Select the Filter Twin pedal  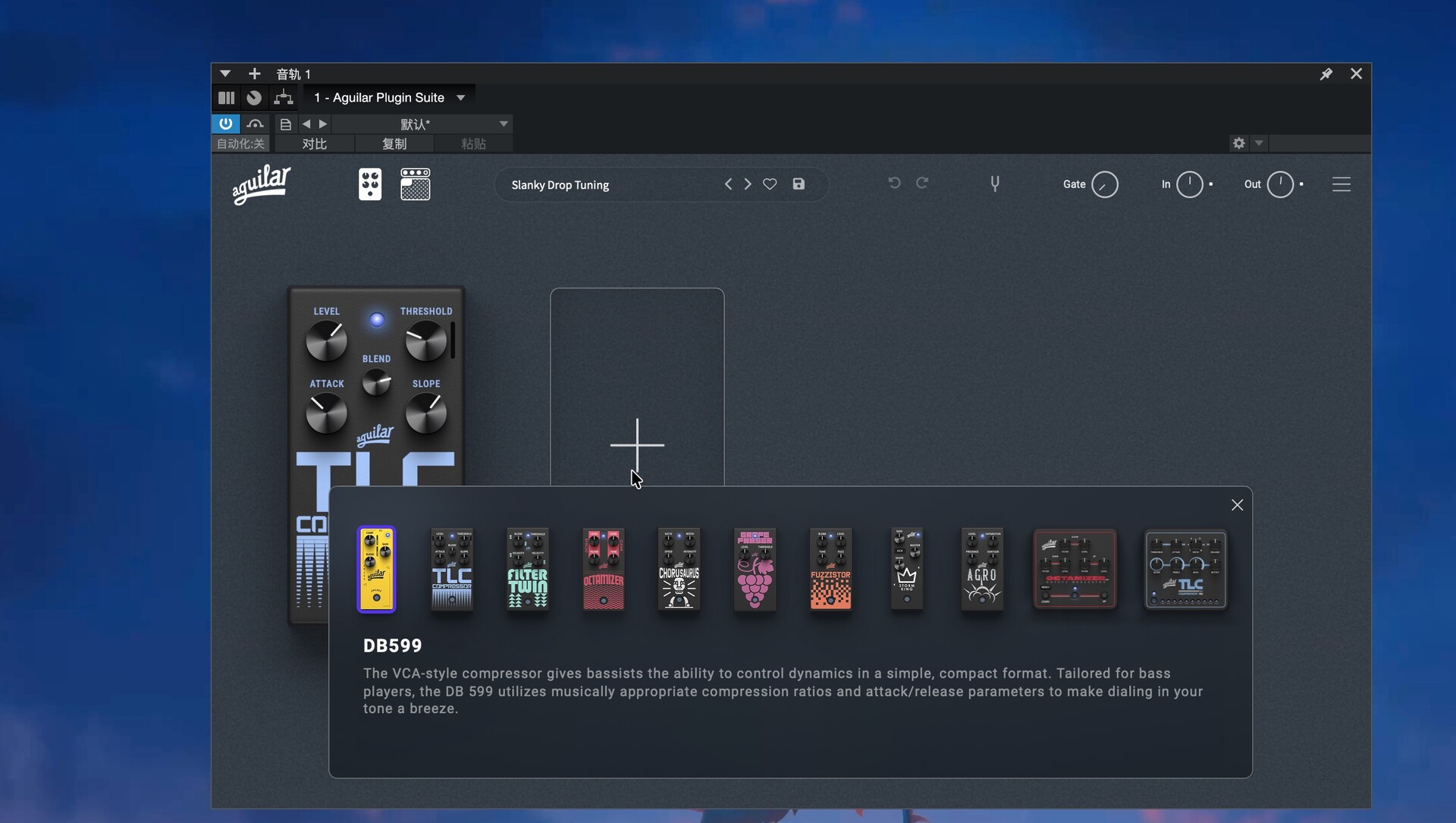528,569
